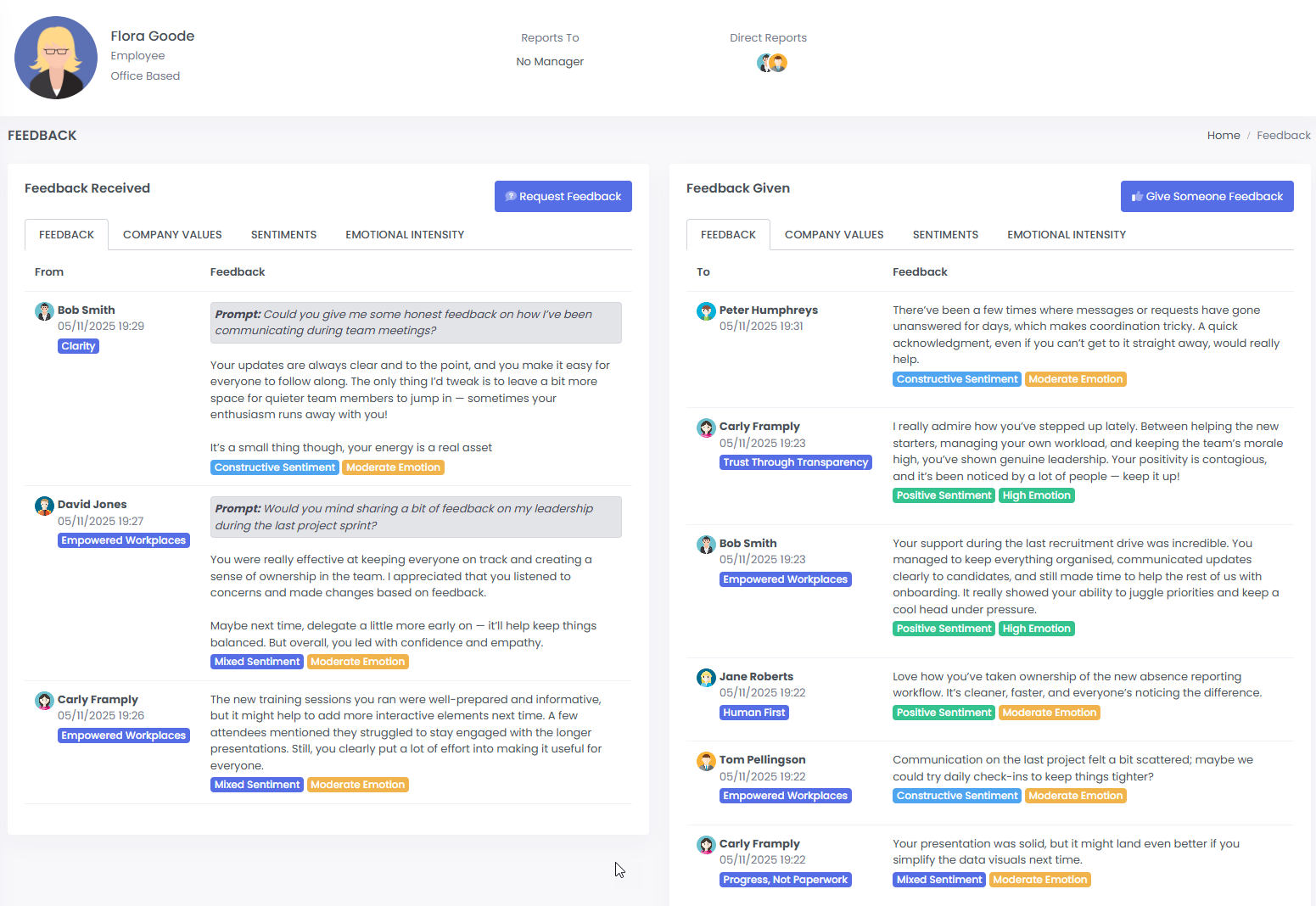Click Jane Roberts's avatar icon

(x=706, y=678)
